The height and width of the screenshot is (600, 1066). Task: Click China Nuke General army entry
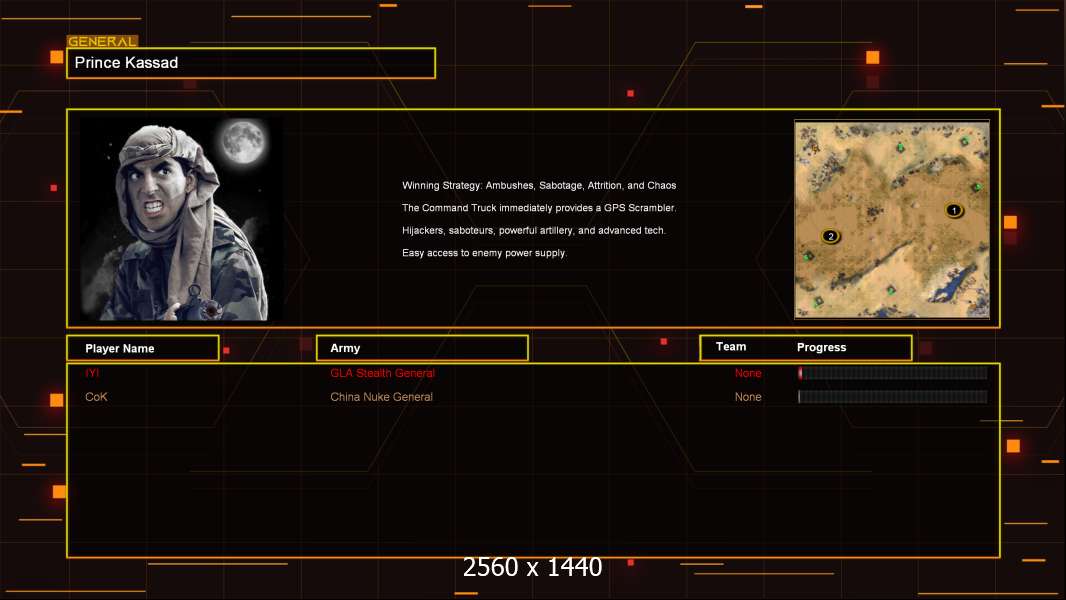pyautogui.click(x=381, y=397)
